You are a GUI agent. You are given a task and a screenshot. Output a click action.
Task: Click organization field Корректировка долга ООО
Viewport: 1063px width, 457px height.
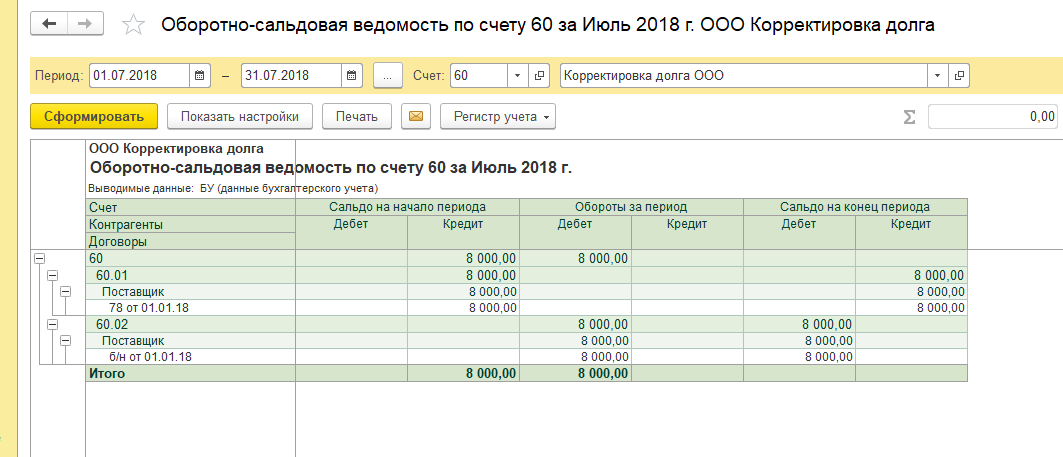coord(744,75)
